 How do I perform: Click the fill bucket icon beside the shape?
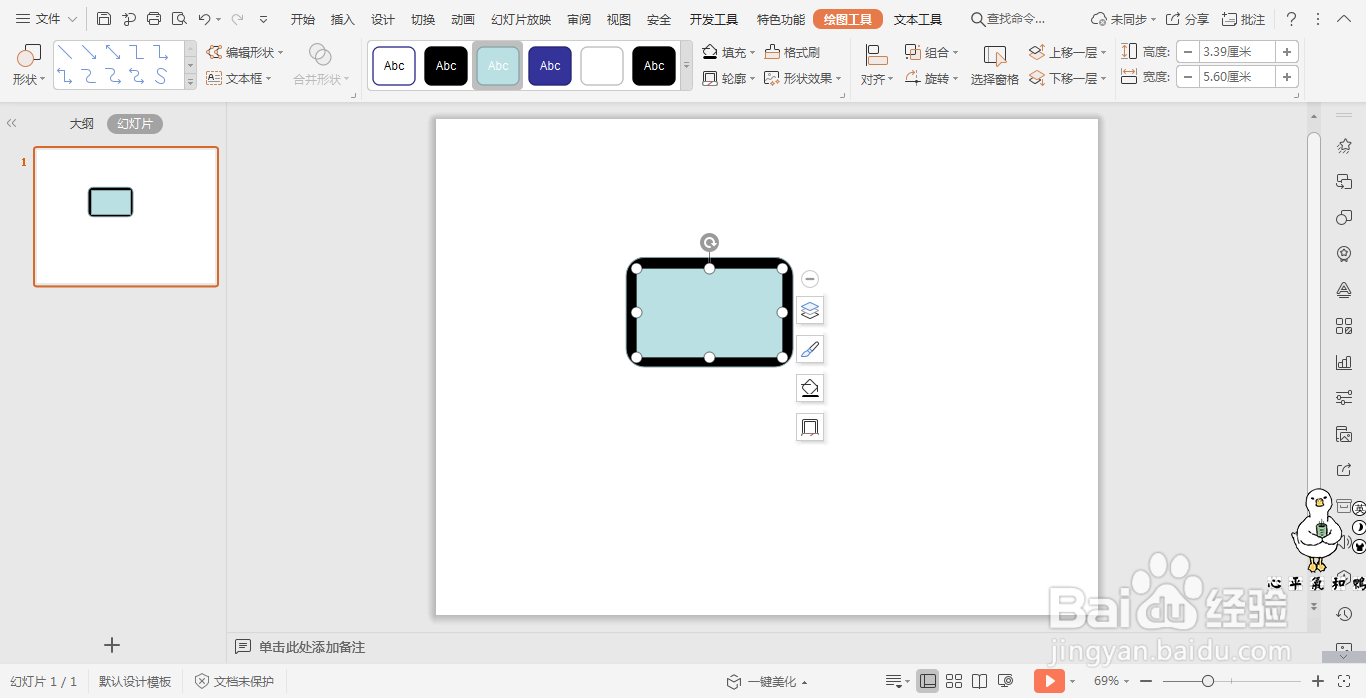[810, 388]
